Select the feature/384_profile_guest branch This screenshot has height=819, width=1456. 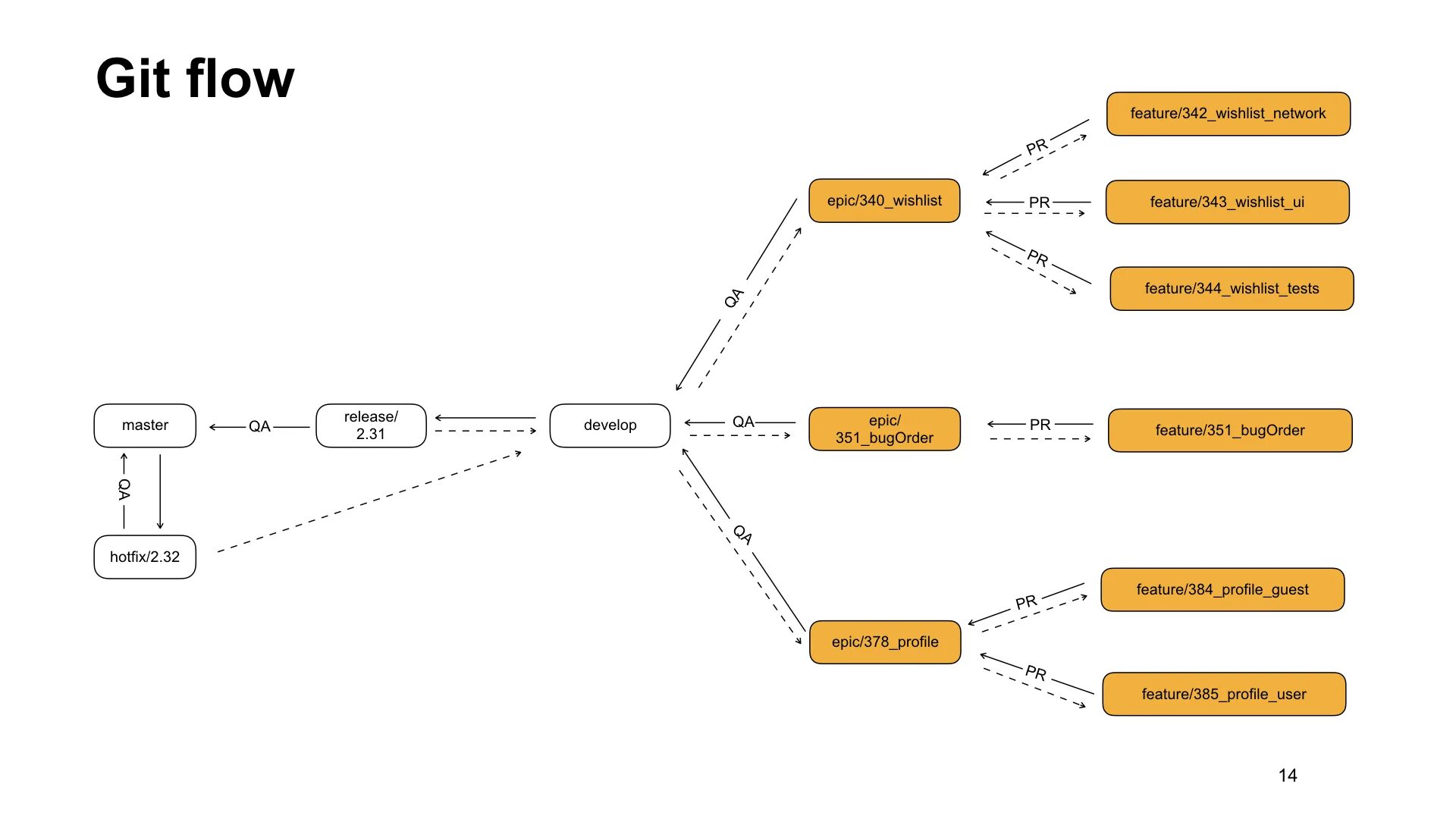click(1231, 588)
